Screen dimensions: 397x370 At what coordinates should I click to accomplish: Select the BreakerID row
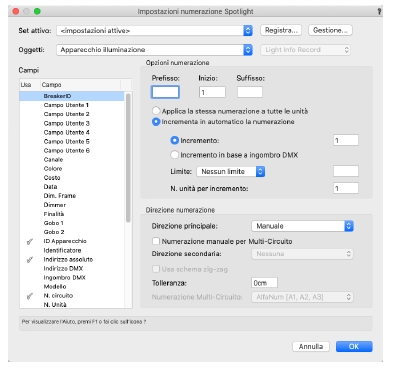pos(72,96)
